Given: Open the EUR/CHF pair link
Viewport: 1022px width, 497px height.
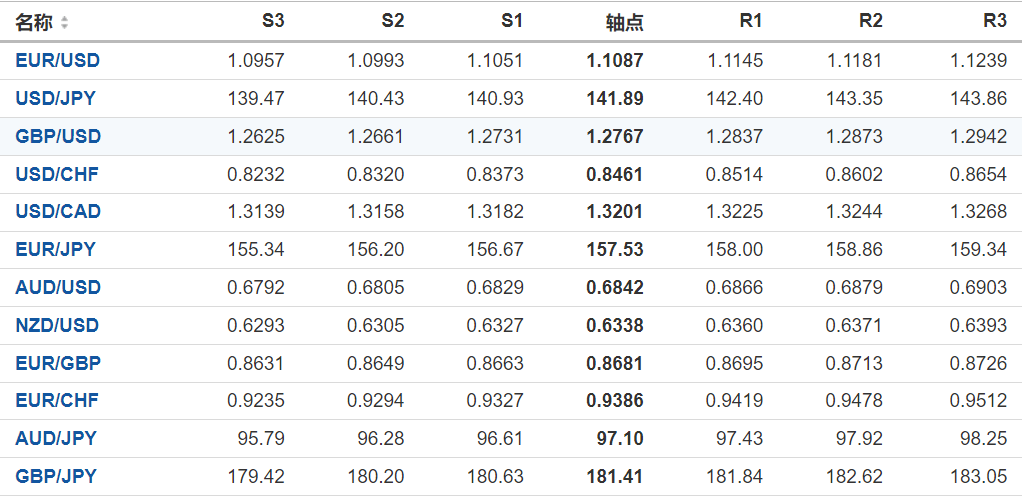Looking at the screenshot, I should [57, 400].
